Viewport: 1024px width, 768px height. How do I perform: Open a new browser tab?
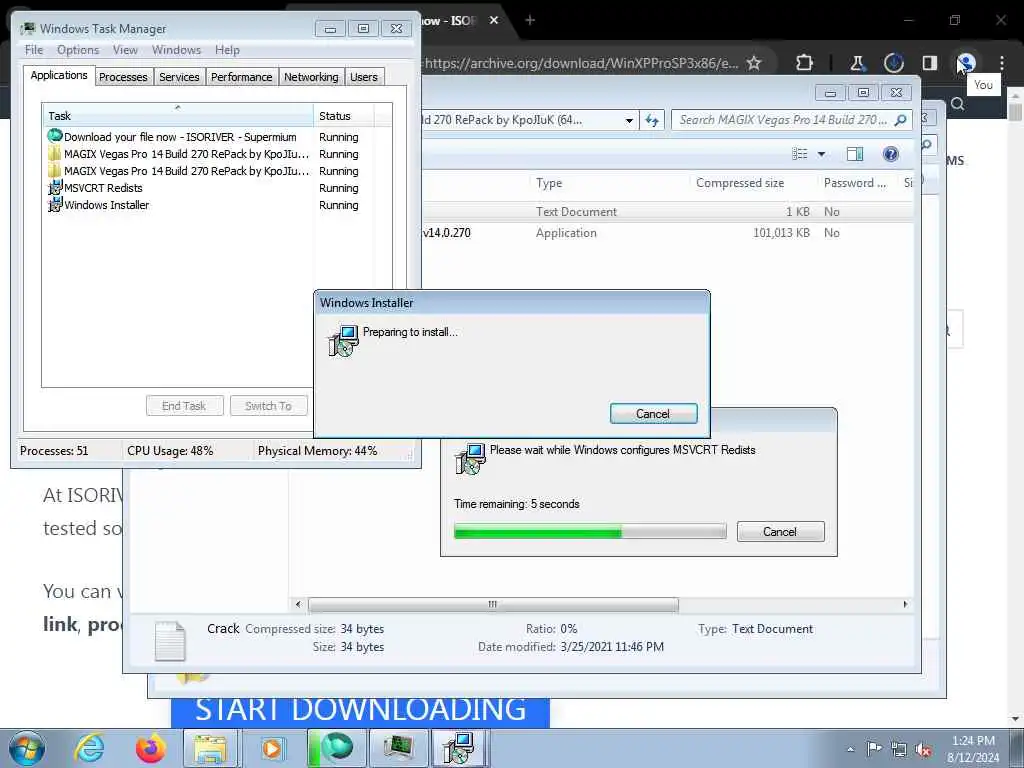click(x=530, y=20)
